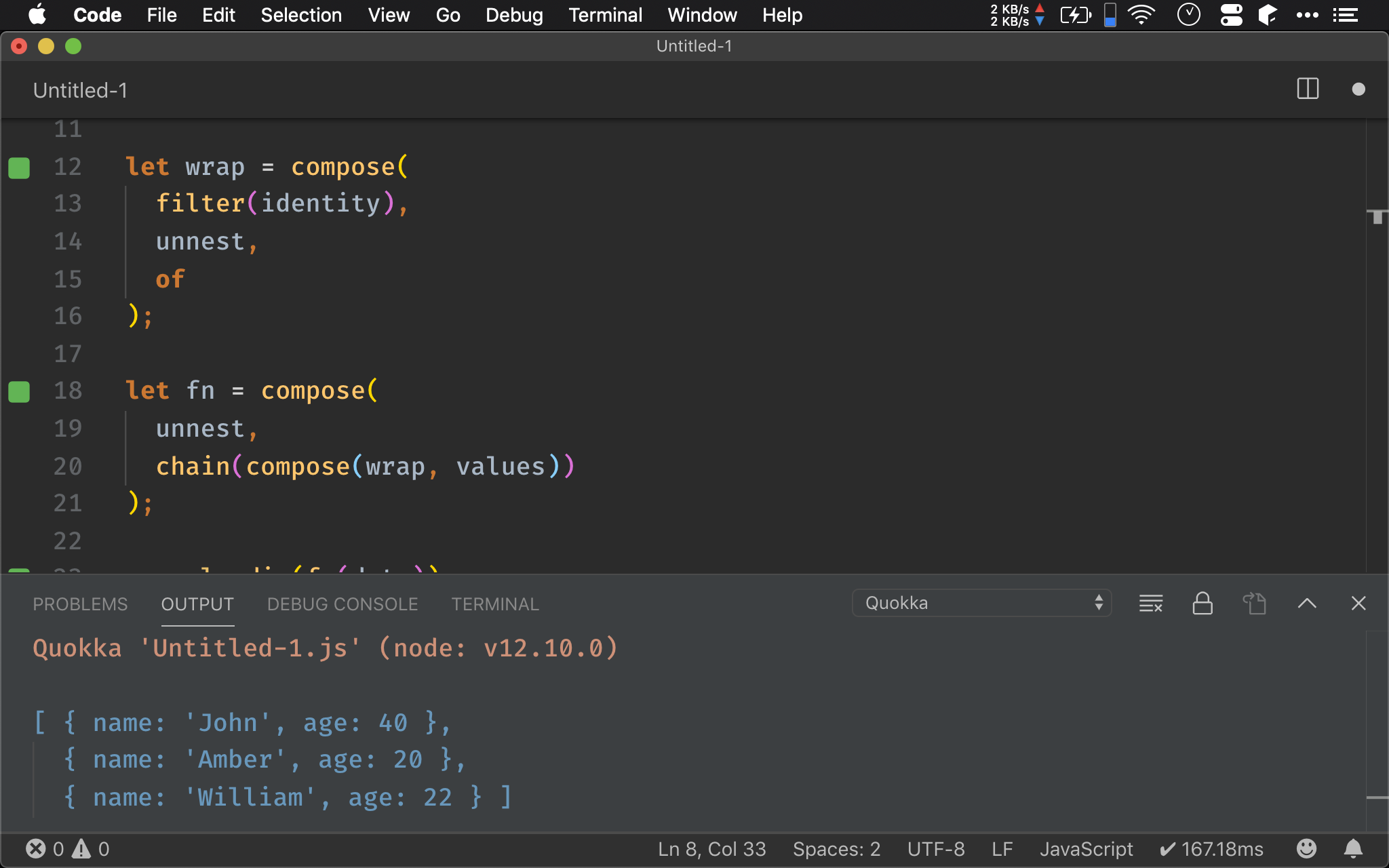Click the network speed menu bar indicator
The height and width of the screenshot is (868, 1389).
coord(1017,15)
